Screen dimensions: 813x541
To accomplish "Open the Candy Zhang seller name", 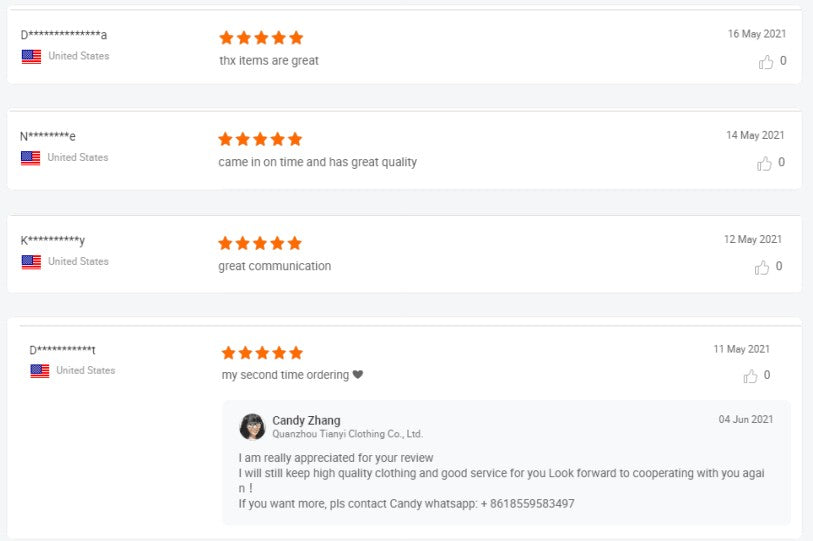I will pos(306,420).
